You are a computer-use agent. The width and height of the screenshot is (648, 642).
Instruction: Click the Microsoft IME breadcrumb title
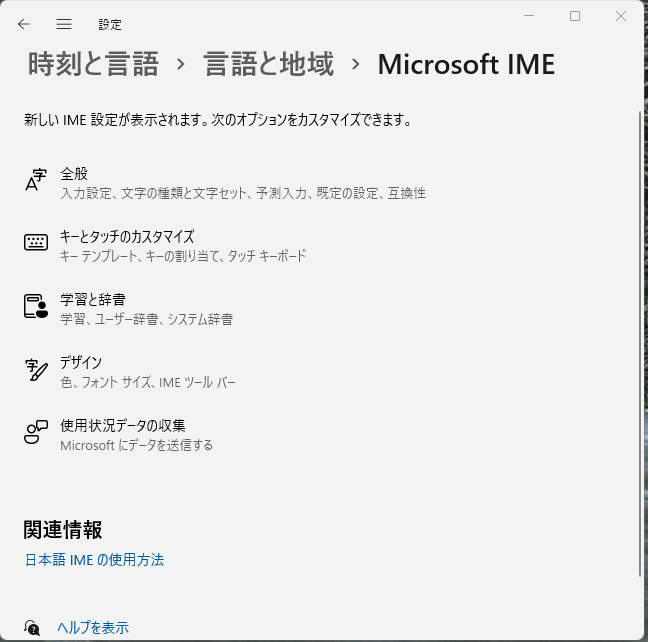(466, 64)
